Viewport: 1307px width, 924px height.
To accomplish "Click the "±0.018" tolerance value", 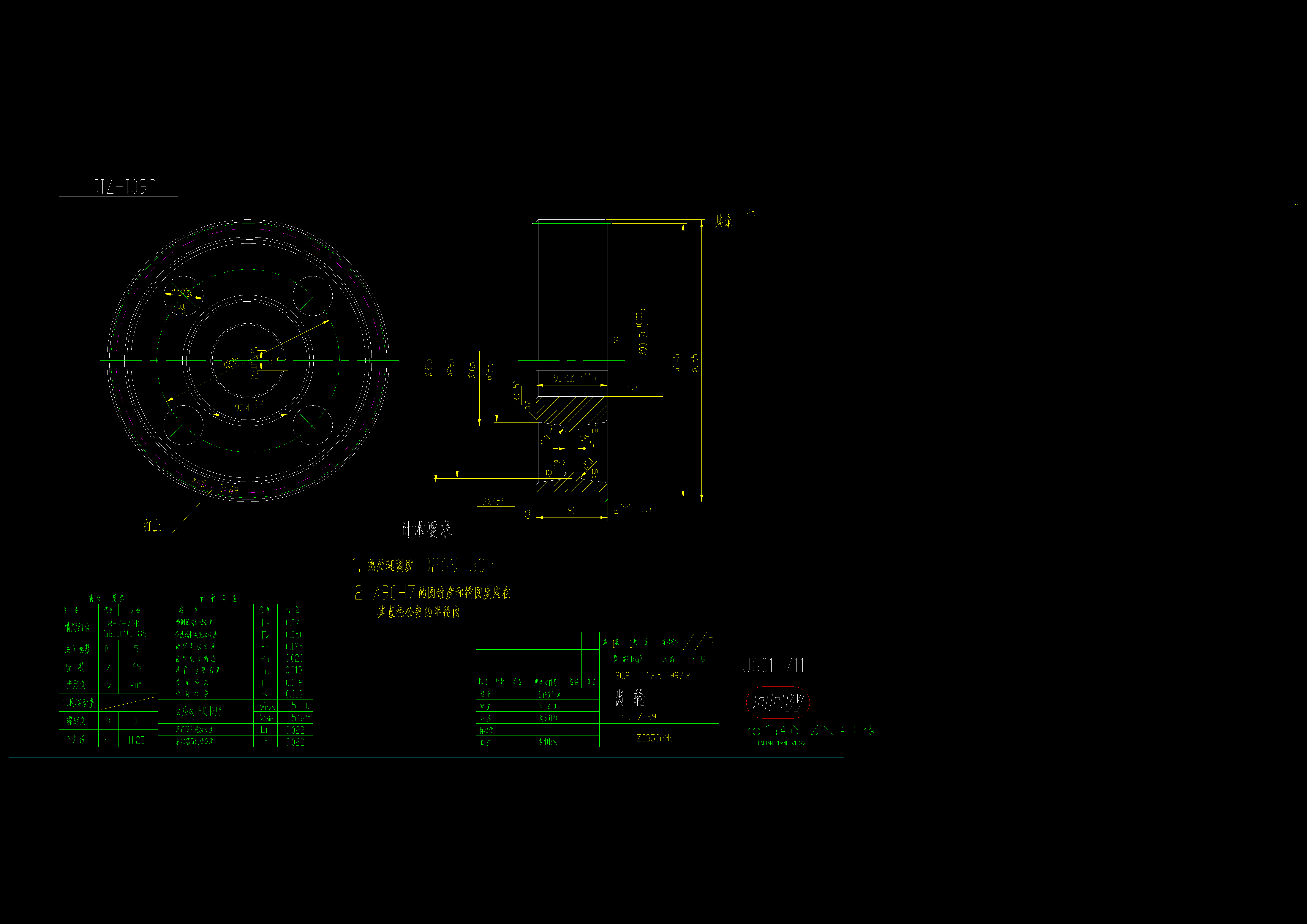I will tap(292, 670).
